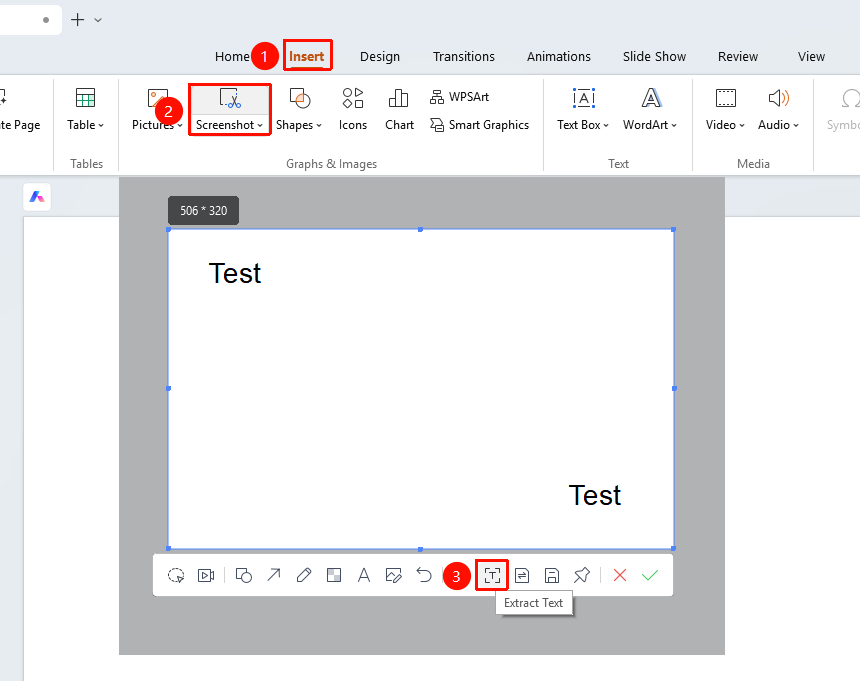Click the Insert tab

pyautogui.click(x=307, y=56)
